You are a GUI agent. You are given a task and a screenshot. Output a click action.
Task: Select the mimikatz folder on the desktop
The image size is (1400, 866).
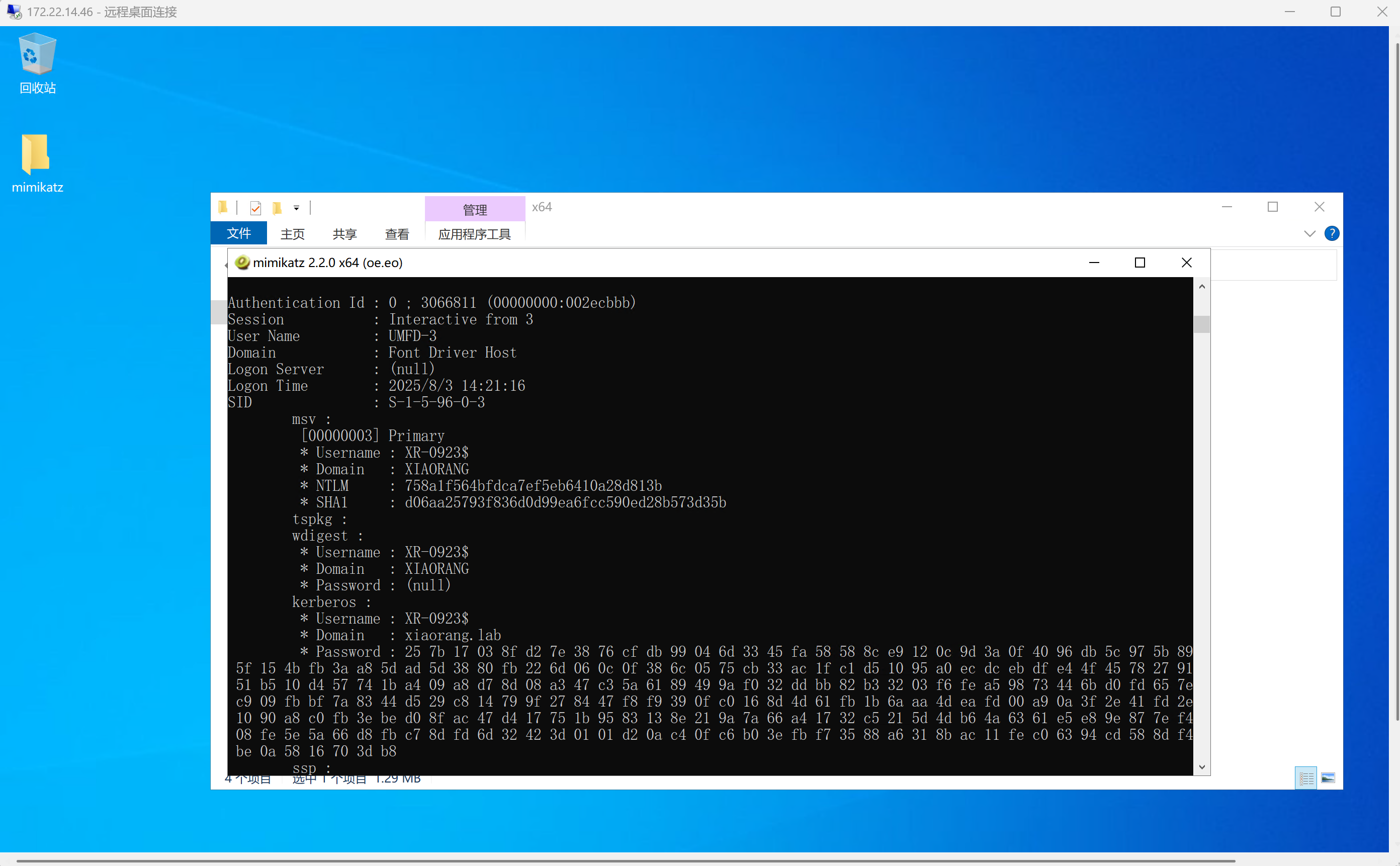[37, 164]
